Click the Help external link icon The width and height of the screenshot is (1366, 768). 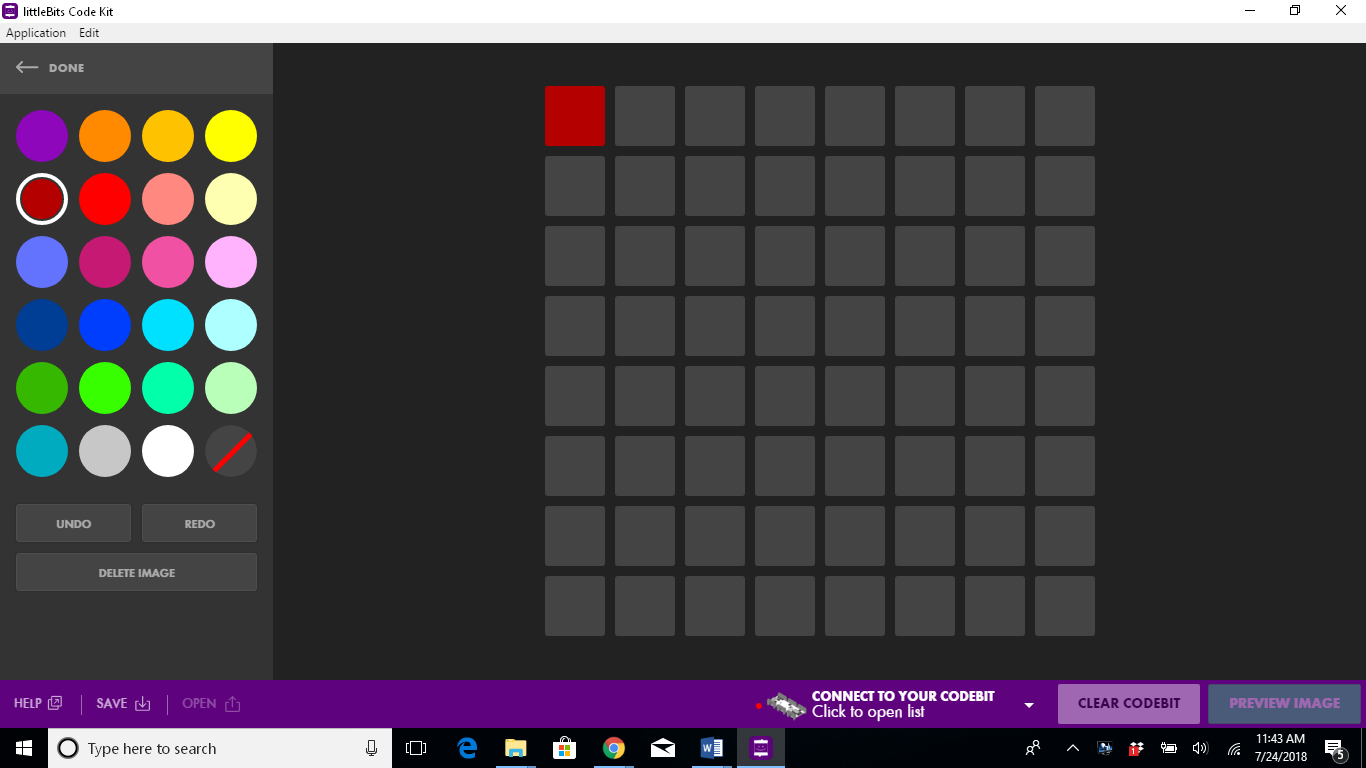click(55, 703)
